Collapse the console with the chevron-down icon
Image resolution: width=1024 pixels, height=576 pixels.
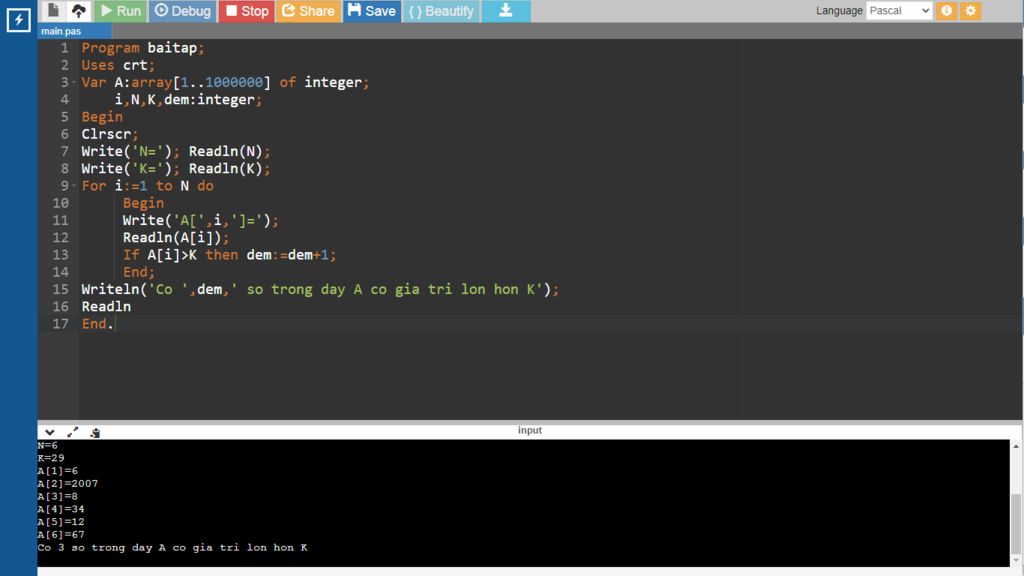(x=50, y=432)
